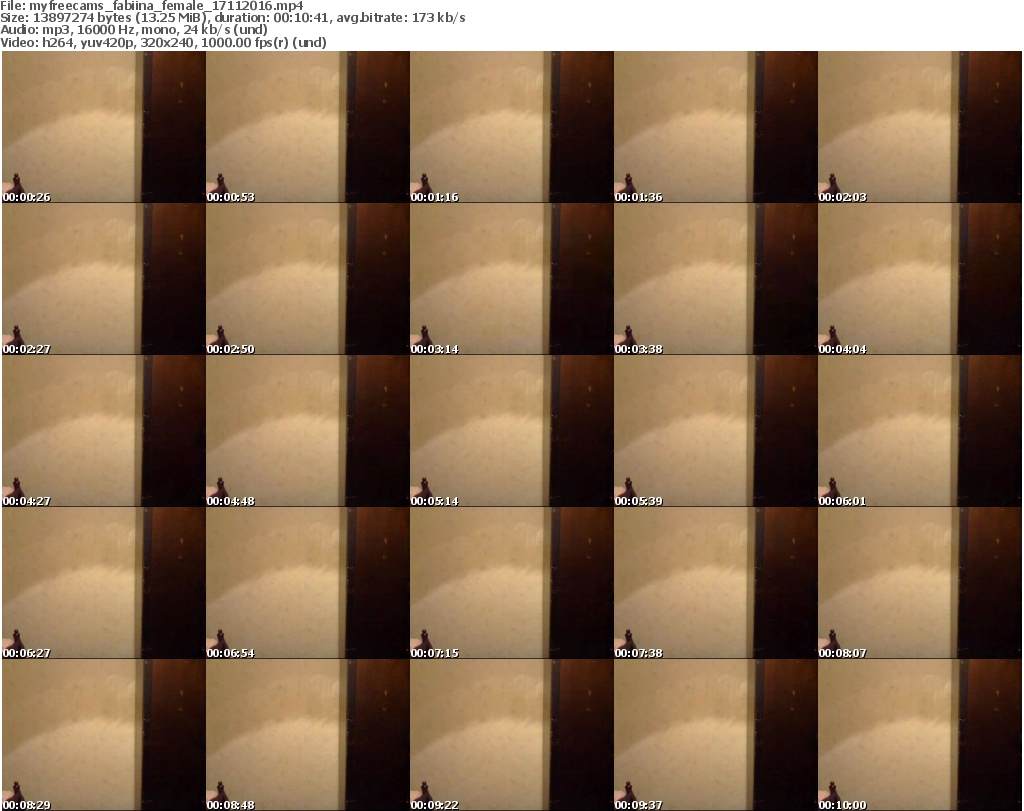
Task: Choose the last thumbnail at 00:10:00
Action: [920, 735]
